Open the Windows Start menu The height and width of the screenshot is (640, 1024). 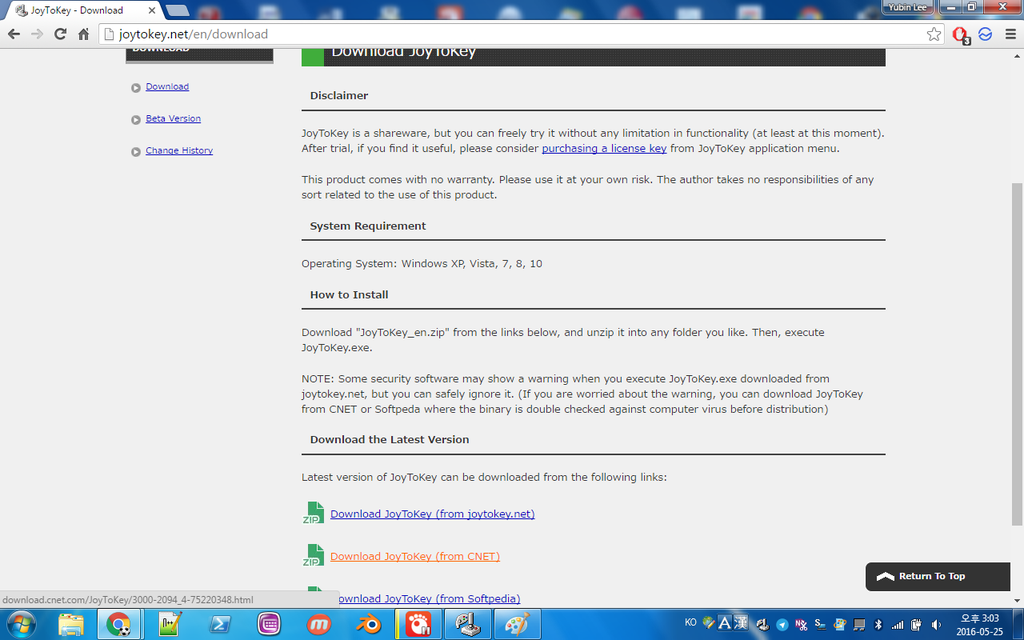click(21, 624)
